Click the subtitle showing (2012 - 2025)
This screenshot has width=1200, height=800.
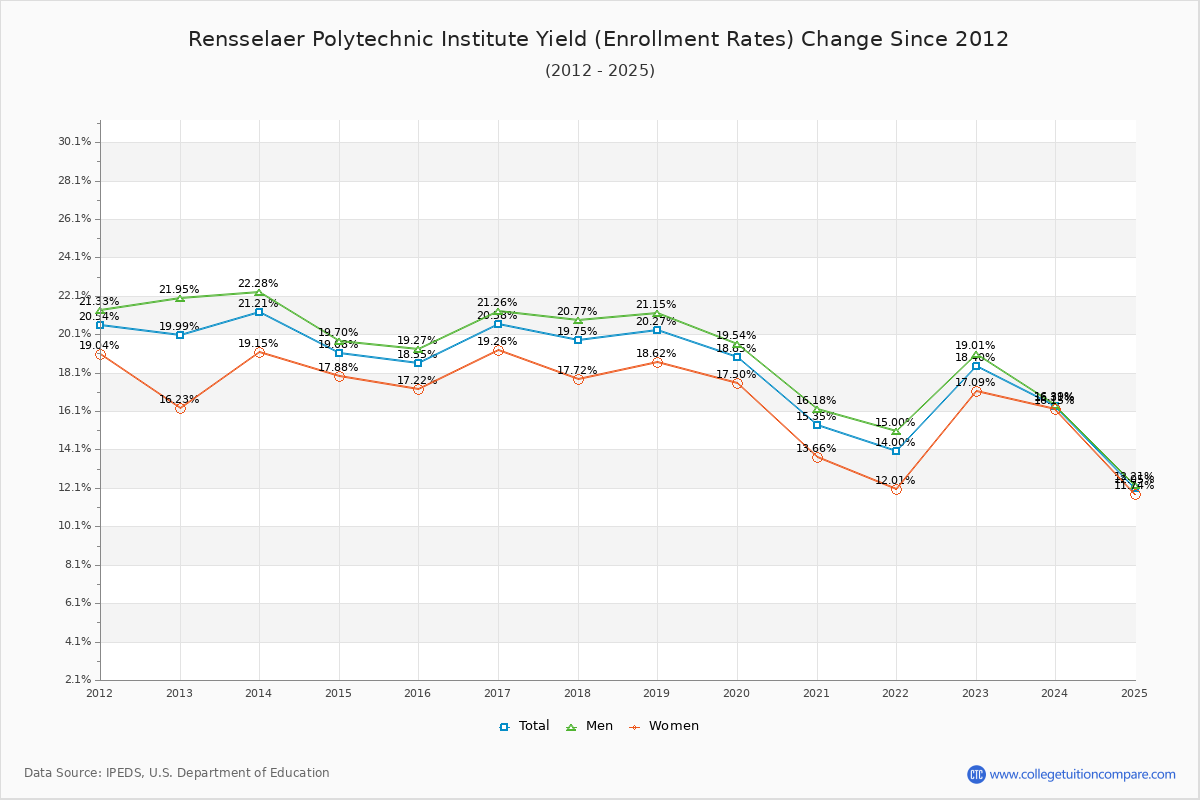pos(600,70)
